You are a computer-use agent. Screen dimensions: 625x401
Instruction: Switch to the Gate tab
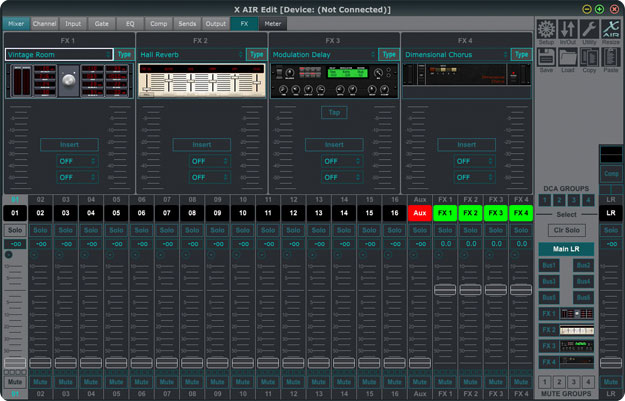(x=101, y=24)
